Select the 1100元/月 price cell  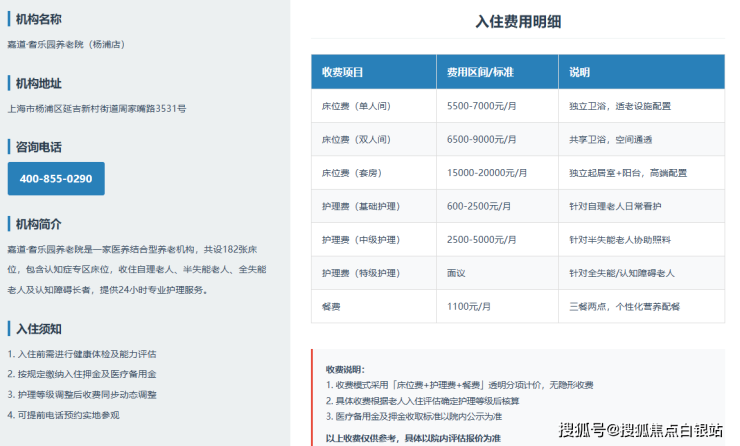(x=497, y=306)
